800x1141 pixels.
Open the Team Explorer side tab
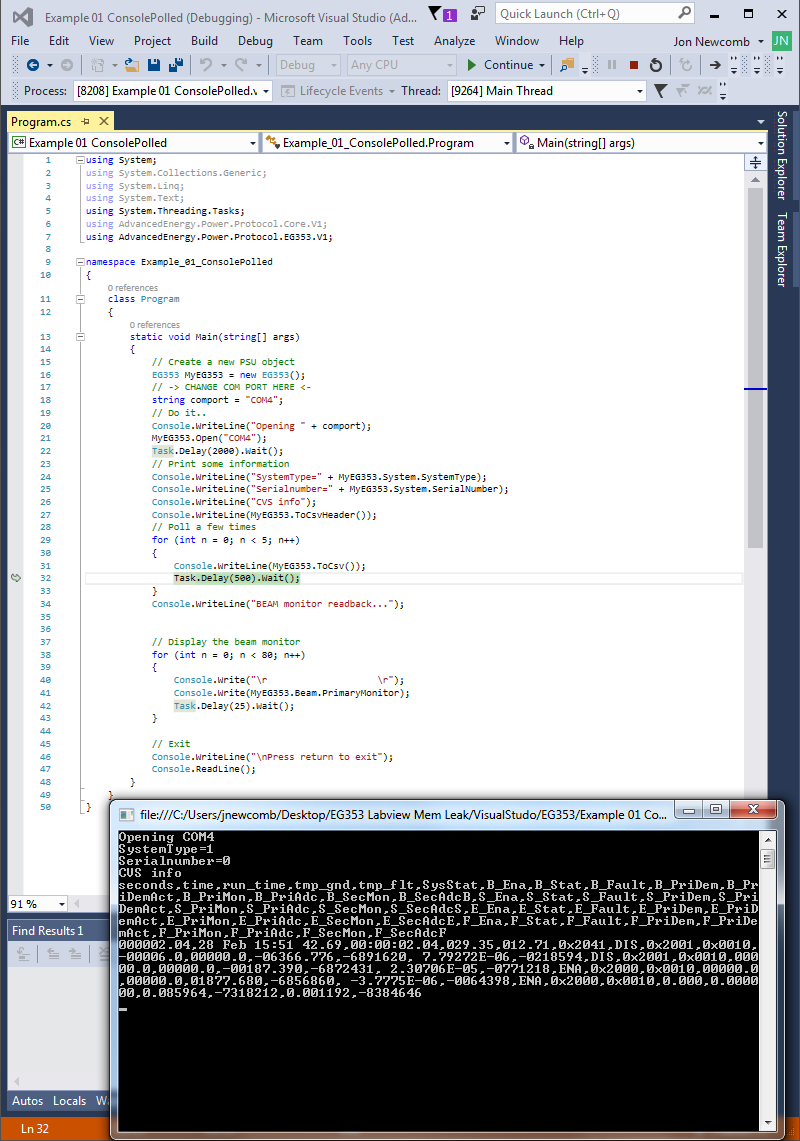782,250
